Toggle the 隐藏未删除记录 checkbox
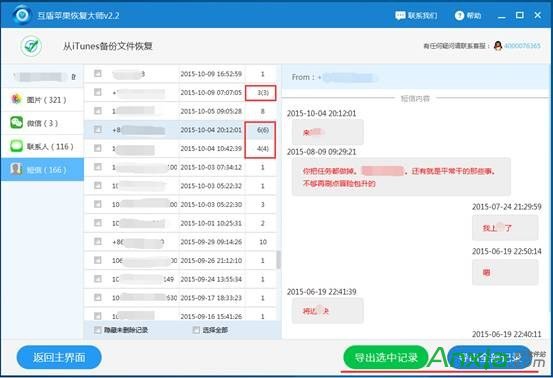553x378 pixels. point(98,330)
